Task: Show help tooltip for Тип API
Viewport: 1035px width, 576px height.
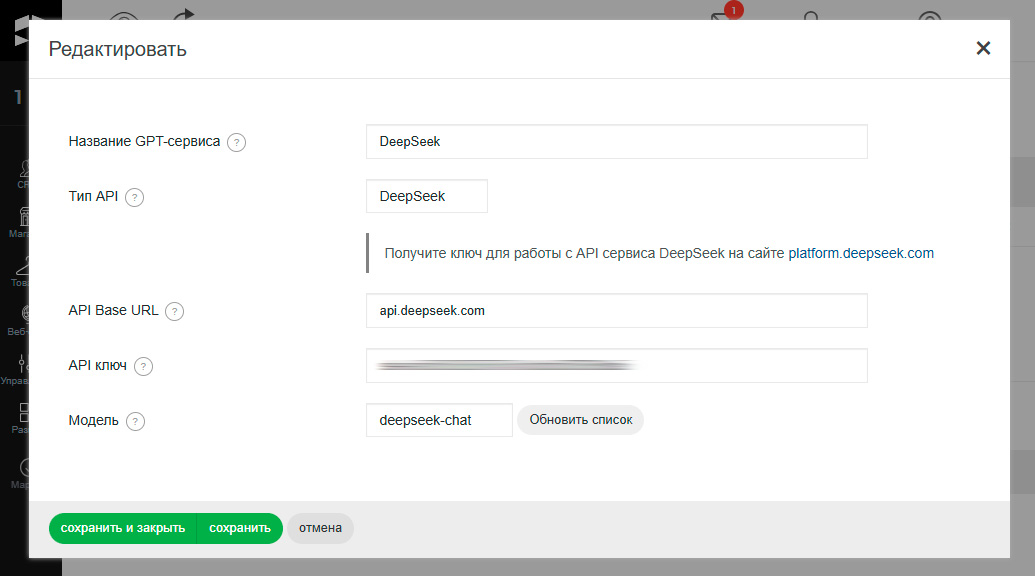Action: click(x=135, y=197)
